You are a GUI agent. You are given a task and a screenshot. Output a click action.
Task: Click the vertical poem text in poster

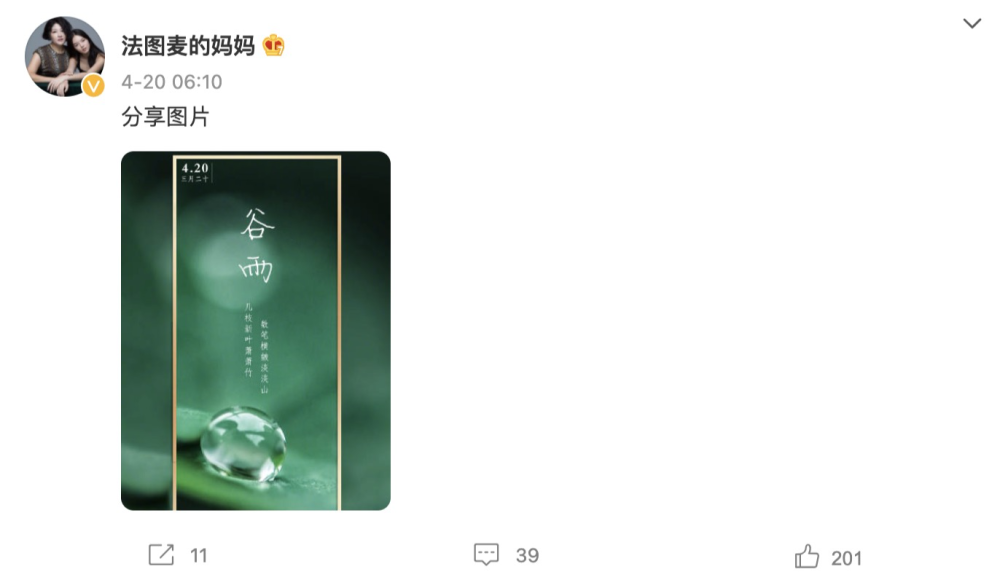pyautogui.click(x=256, y=348)
